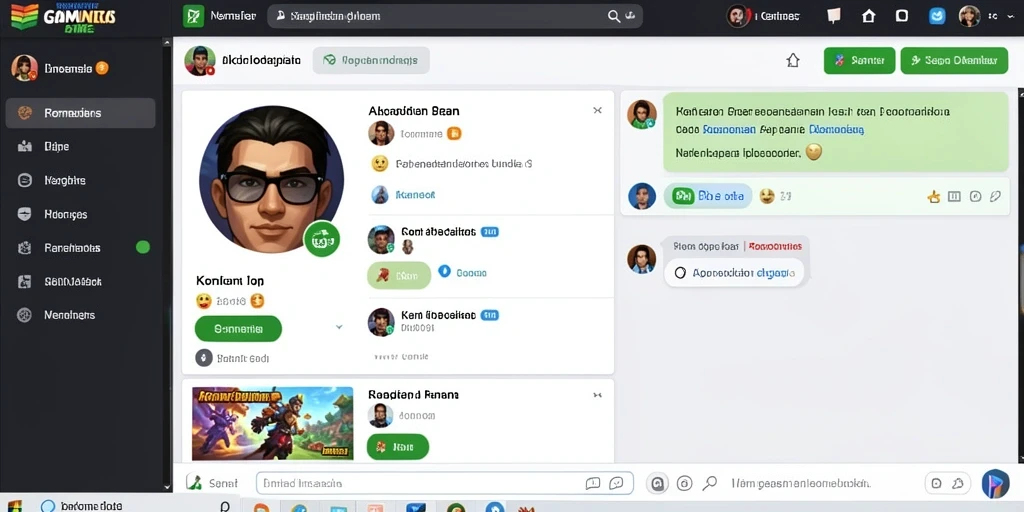
Task: Click the blue bird icon in top bar
Action: pyautogui.click(x=937, y=16)
